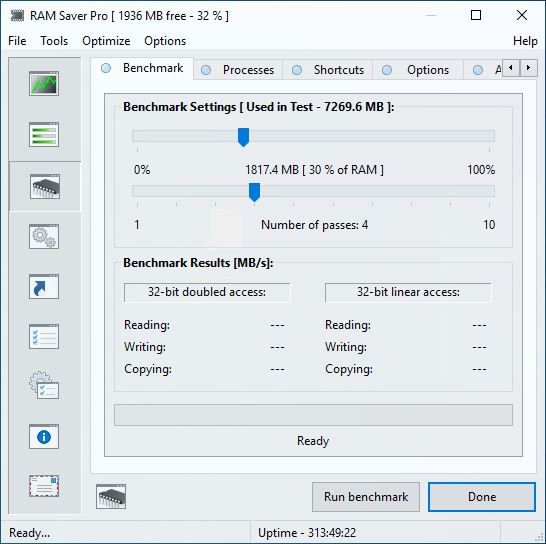The width and height of the screenshot is (546, 544).
Task: Open the shortcut arrow sidebar icon
Action: 44,287
